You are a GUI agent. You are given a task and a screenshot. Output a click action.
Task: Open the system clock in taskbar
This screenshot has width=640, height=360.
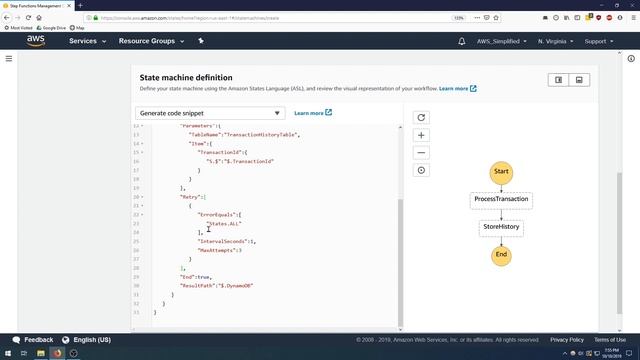[x=611, y=353]
